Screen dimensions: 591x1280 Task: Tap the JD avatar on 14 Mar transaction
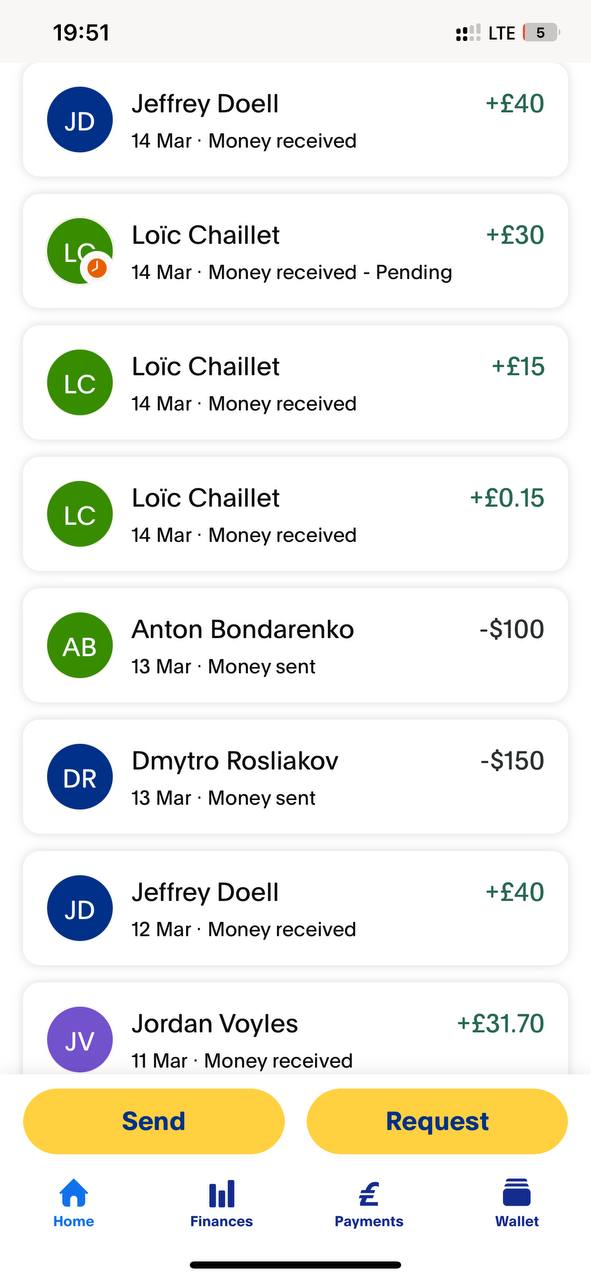pos(80,120)
